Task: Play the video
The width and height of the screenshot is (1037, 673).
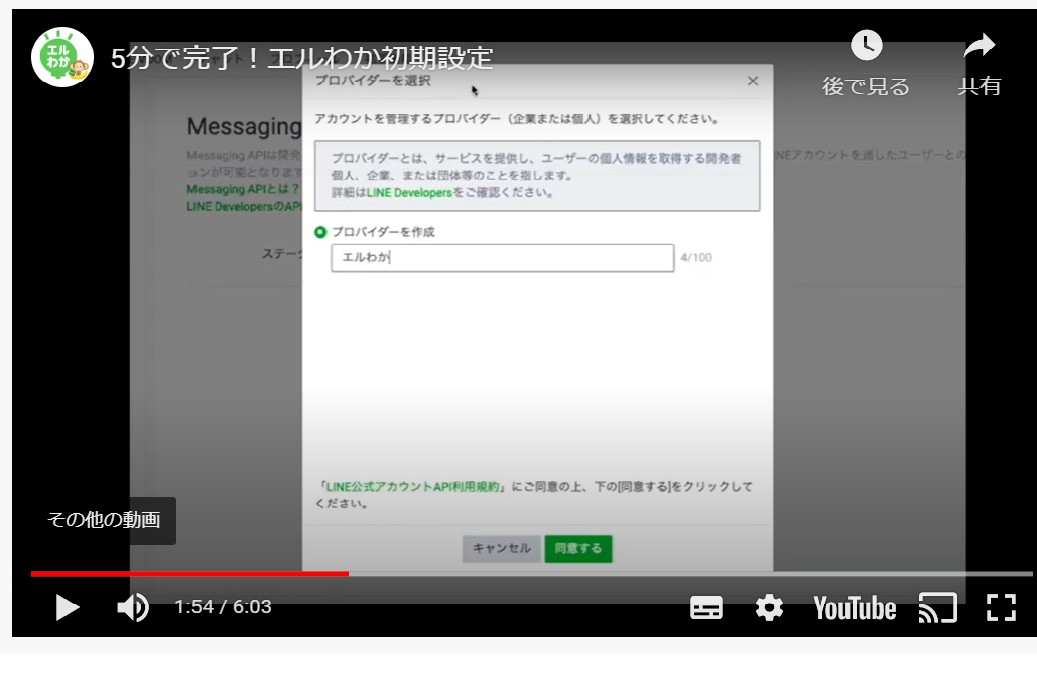Action: tap(67, 607)
